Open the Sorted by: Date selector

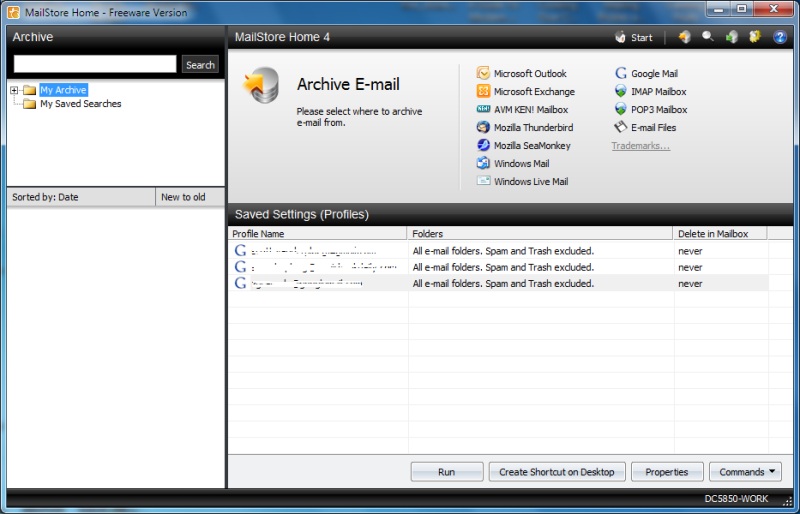81,197
